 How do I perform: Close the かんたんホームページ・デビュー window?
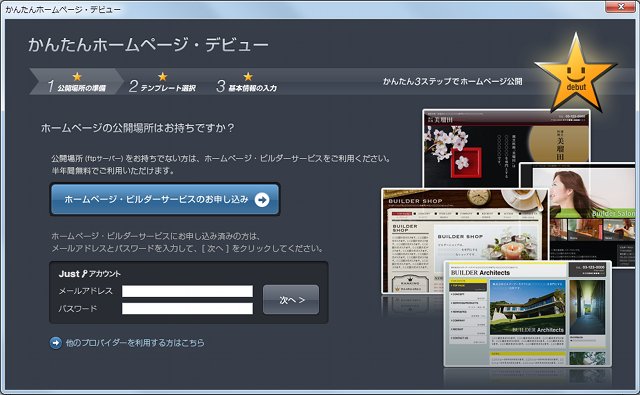point(620,7)
